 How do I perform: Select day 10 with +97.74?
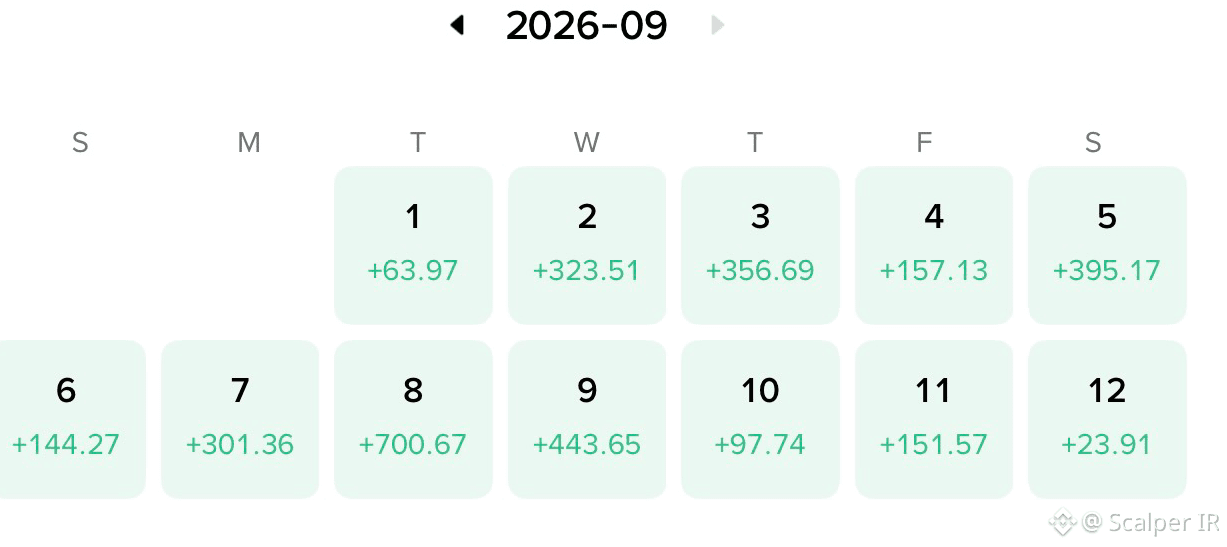pyautogui.click(x=760, y=419)
